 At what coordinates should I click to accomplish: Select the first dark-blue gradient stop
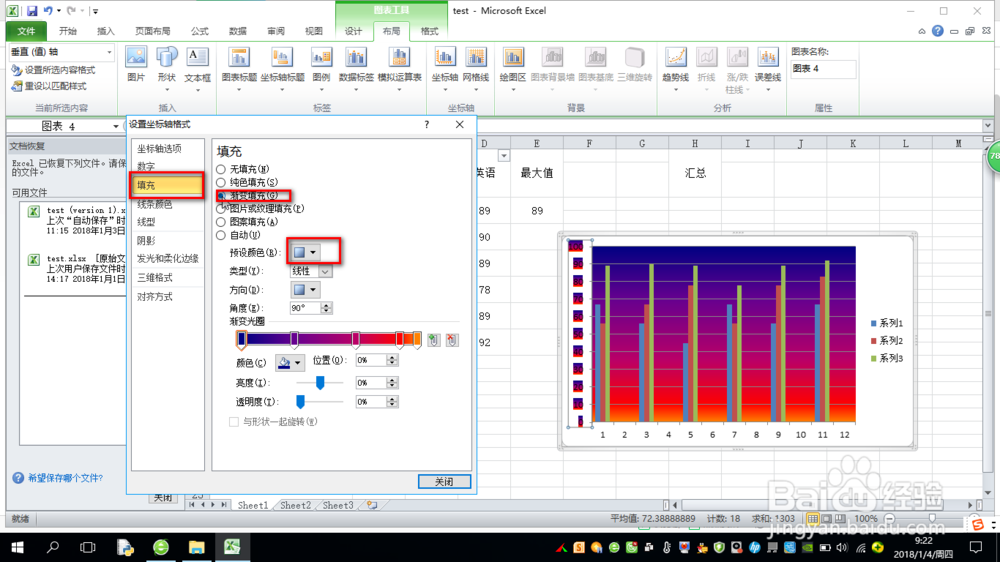coord(242,340)
